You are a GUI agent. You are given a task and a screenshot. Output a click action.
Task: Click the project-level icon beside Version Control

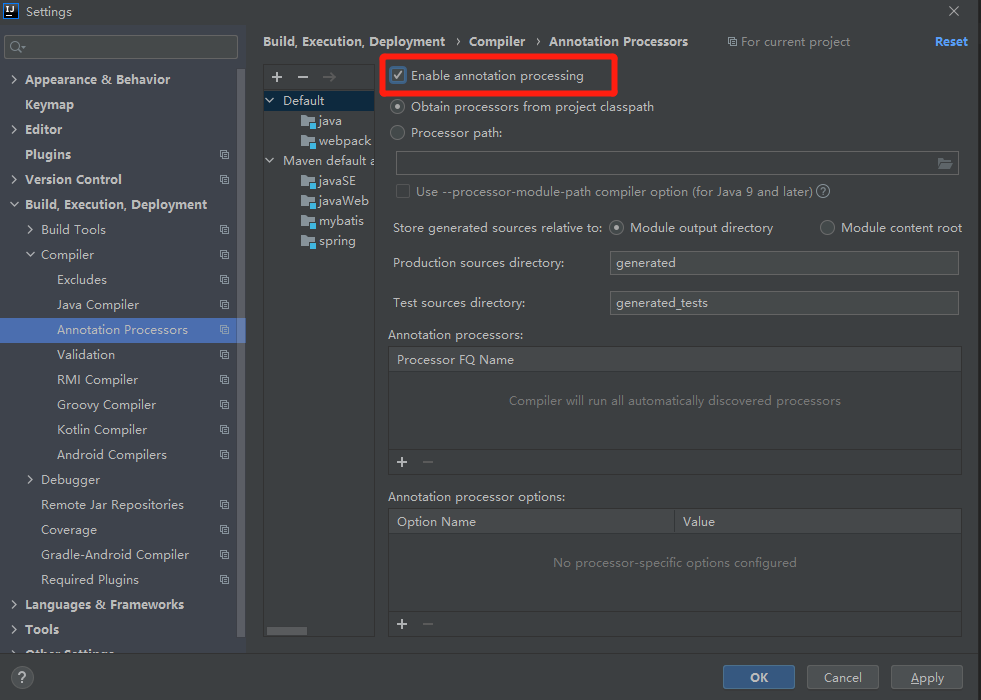coord(225,180)
